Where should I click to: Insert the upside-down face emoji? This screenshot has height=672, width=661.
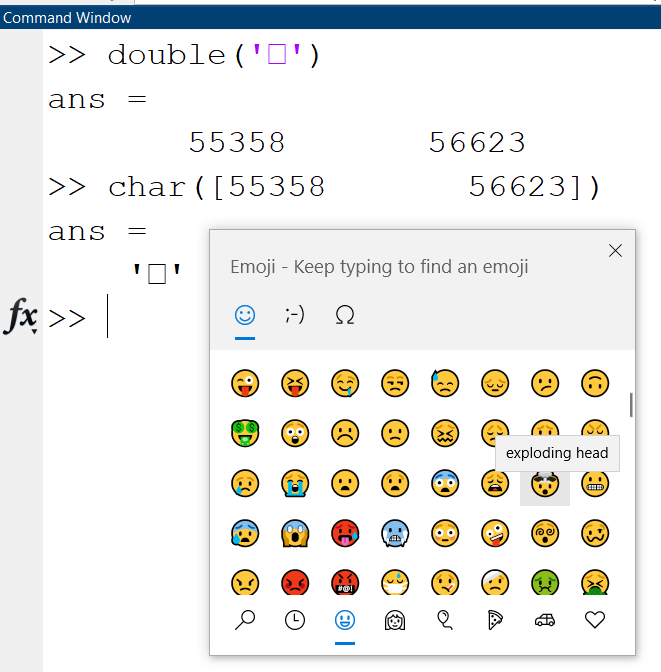[x=595, y=383]
